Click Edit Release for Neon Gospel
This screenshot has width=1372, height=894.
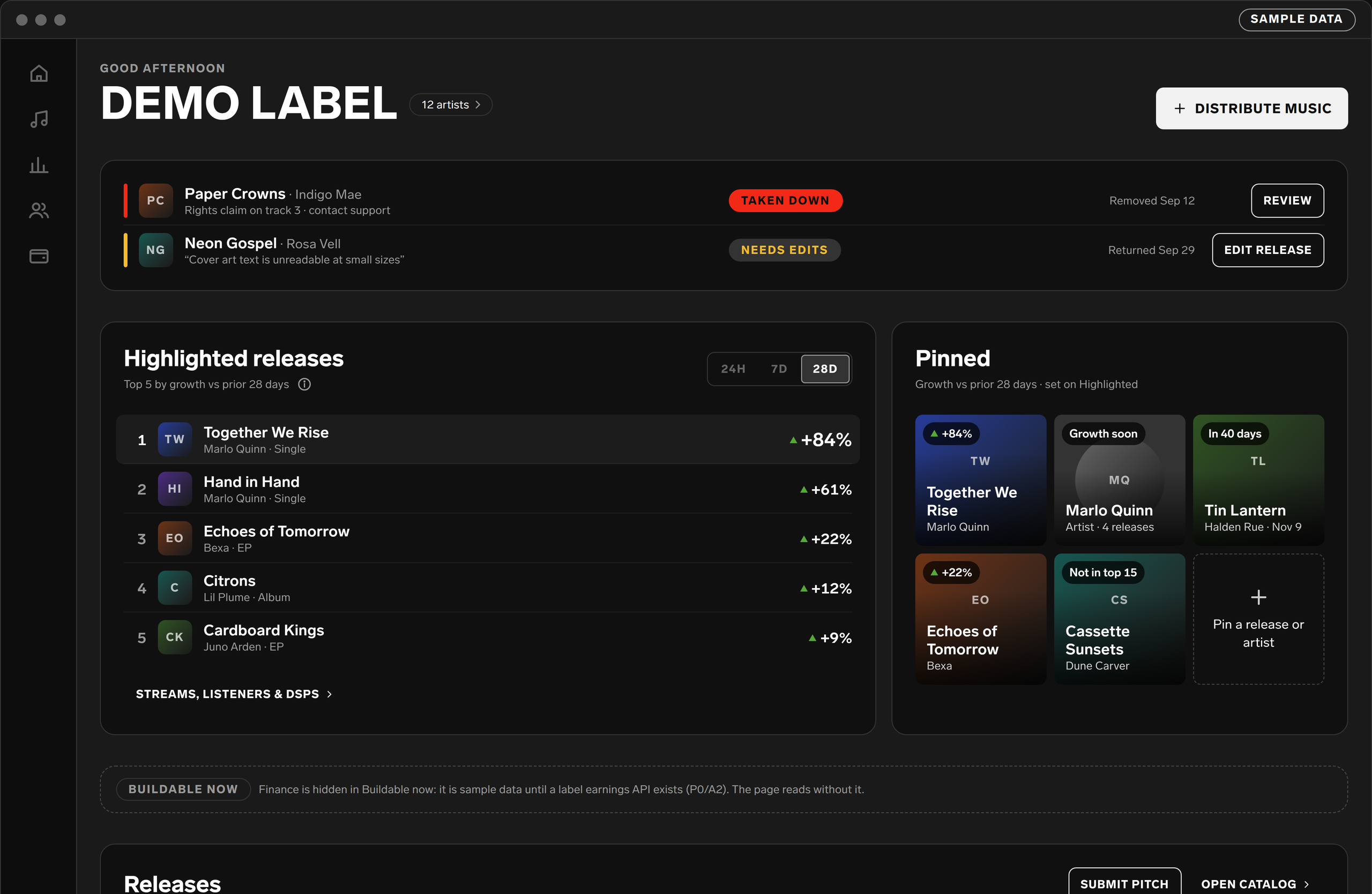point(1267,250)
